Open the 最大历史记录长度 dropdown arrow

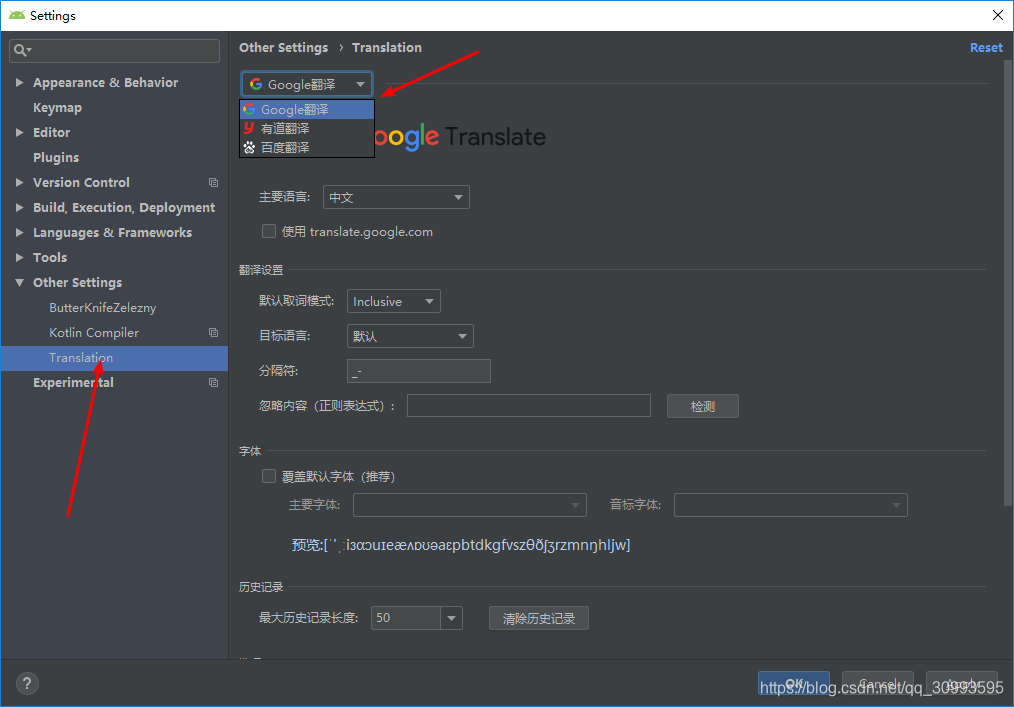(x=451, y=618)
